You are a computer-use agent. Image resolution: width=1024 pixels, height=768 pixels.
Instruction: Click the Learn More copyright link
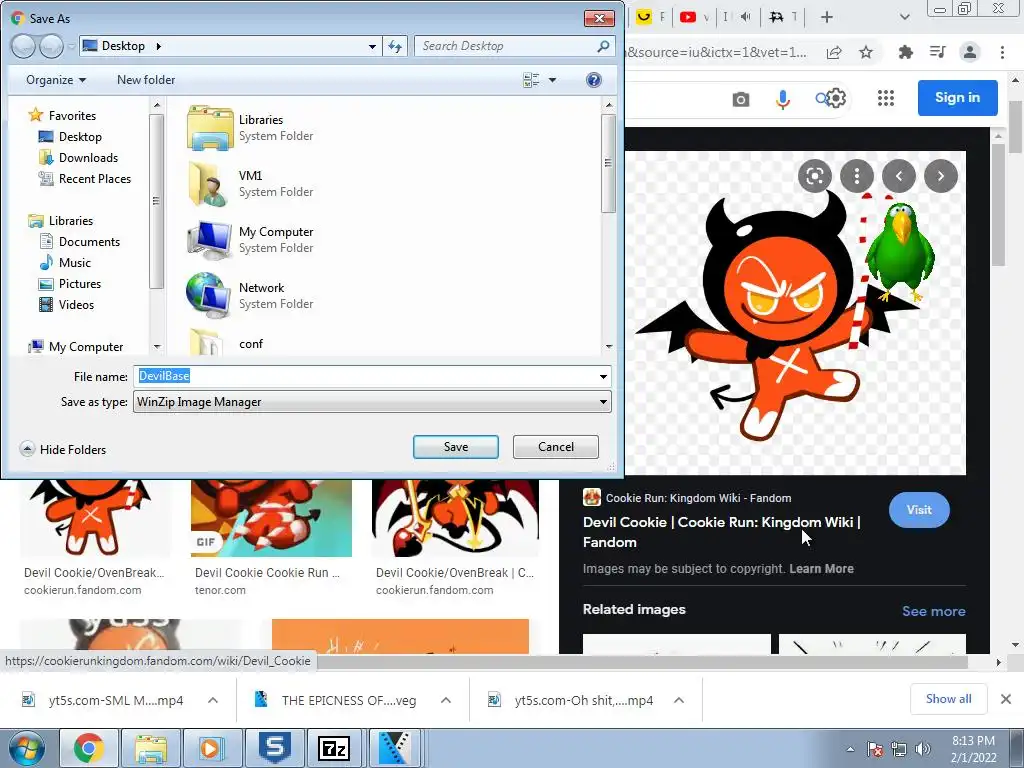[821, 568]
